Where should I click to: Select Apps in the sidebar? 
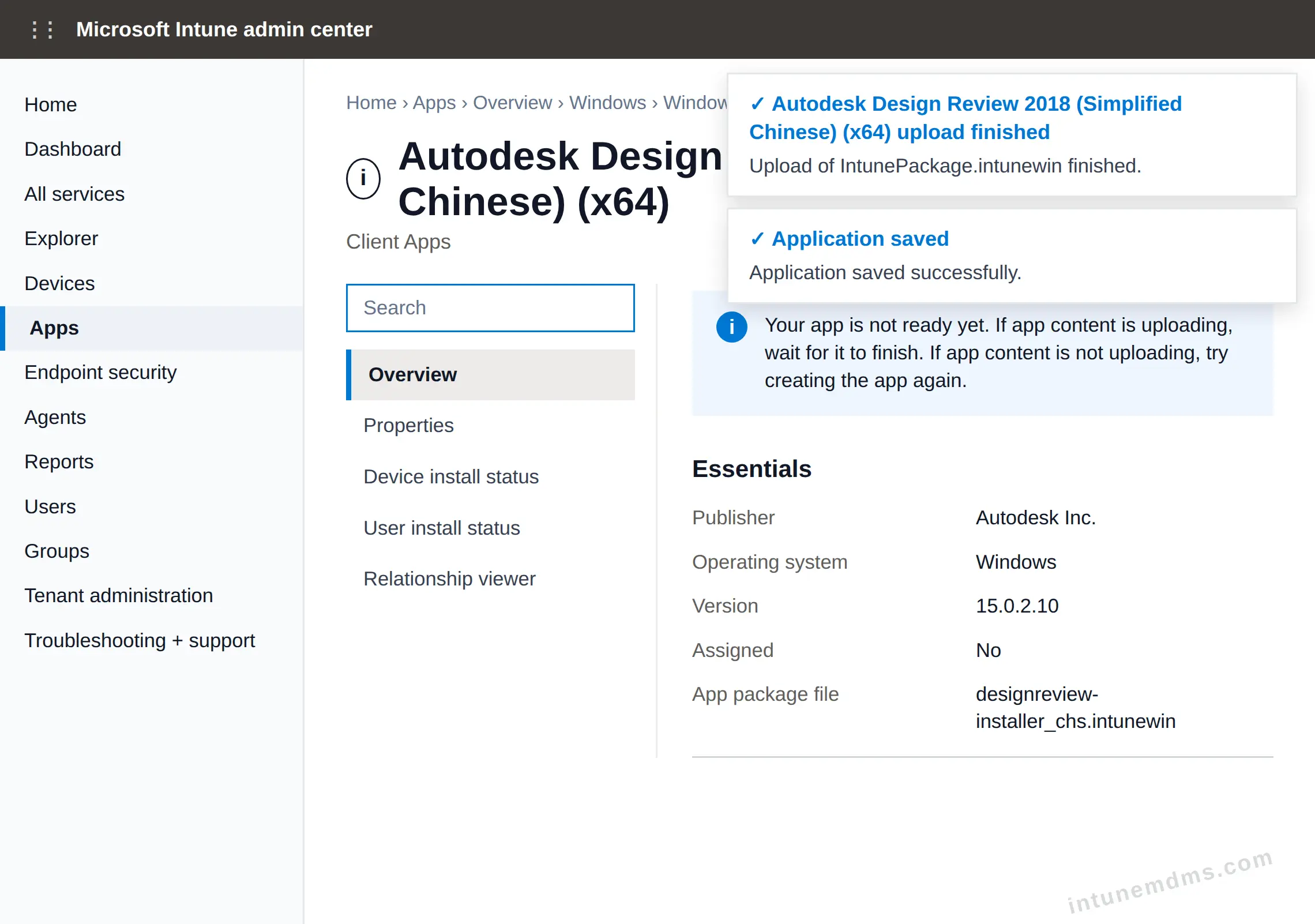tap(152, 328)
